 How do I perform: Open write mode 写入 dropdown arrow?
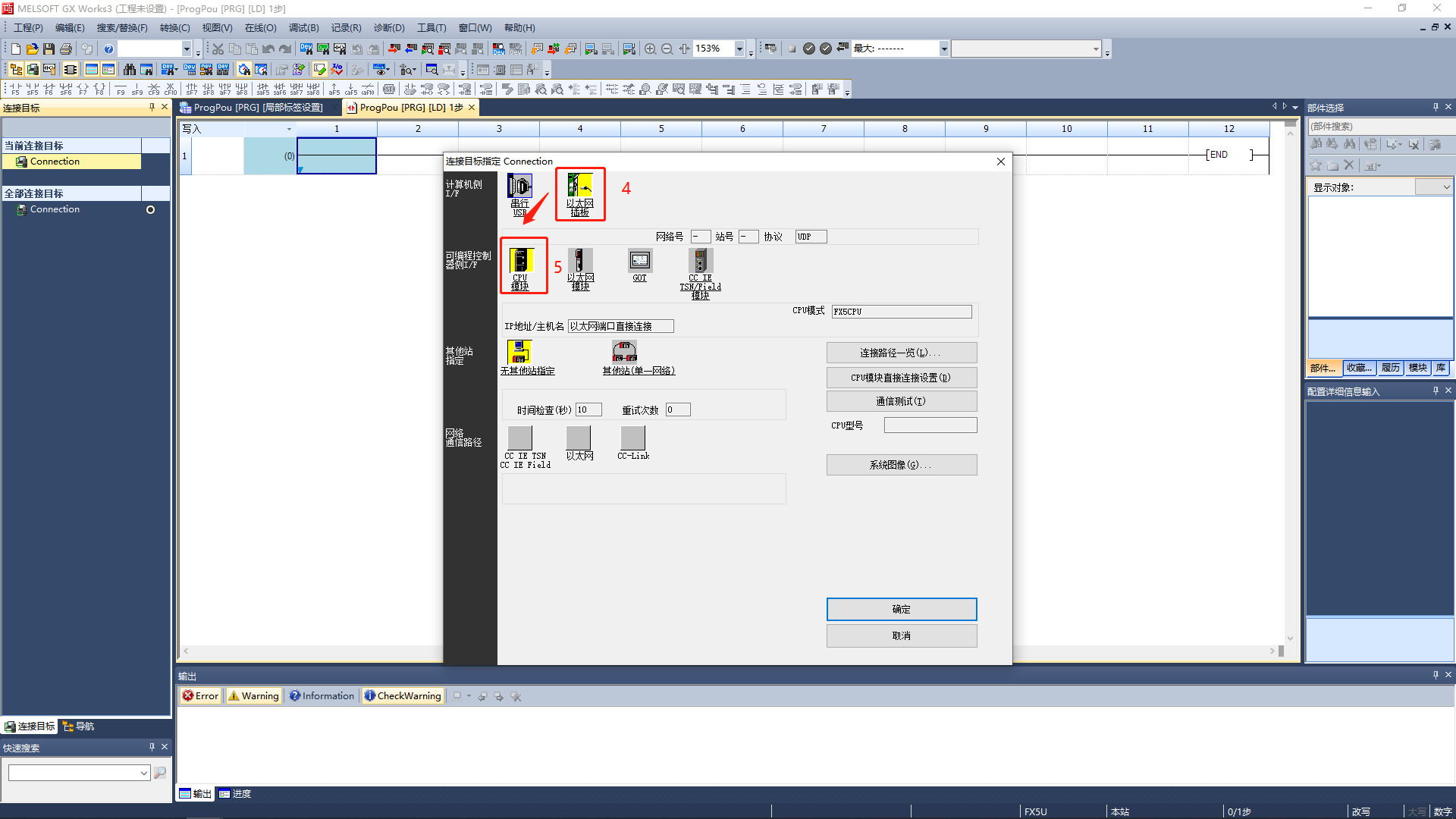[289, 129]
